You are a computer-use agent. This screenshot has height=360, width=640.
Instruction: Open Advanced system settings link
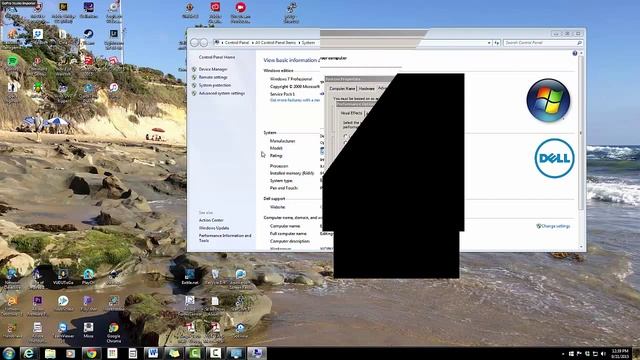pos(222,93)
